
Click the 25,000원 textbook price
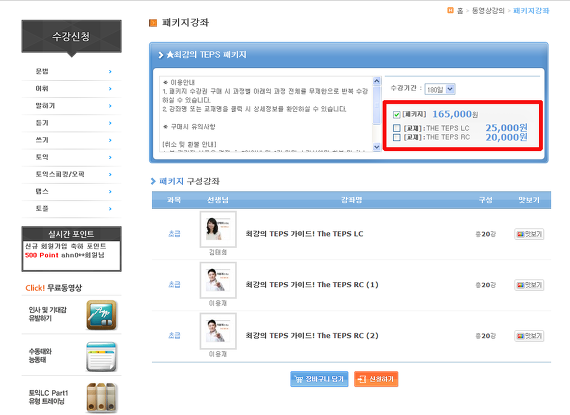coord(506,128)
